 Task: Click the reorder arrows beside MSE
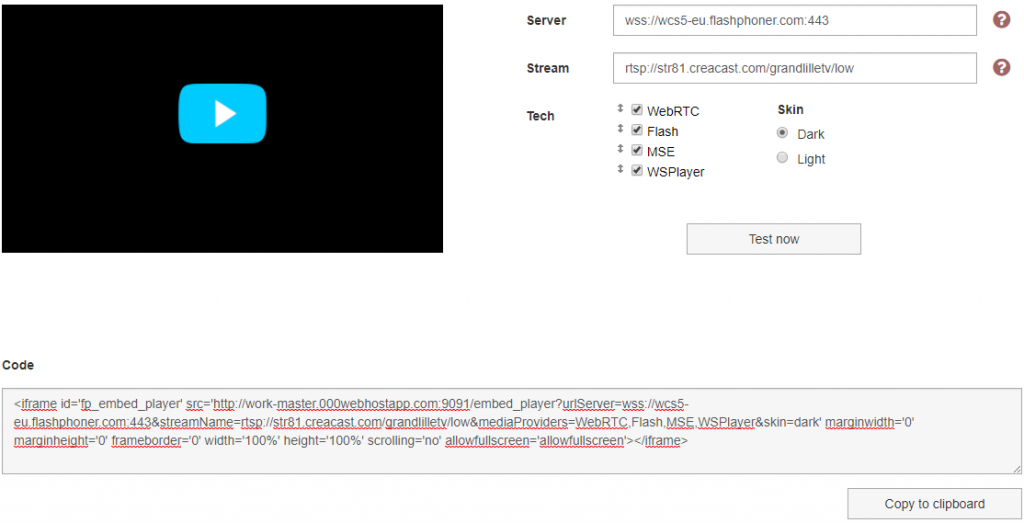click(x=620, y=150)
